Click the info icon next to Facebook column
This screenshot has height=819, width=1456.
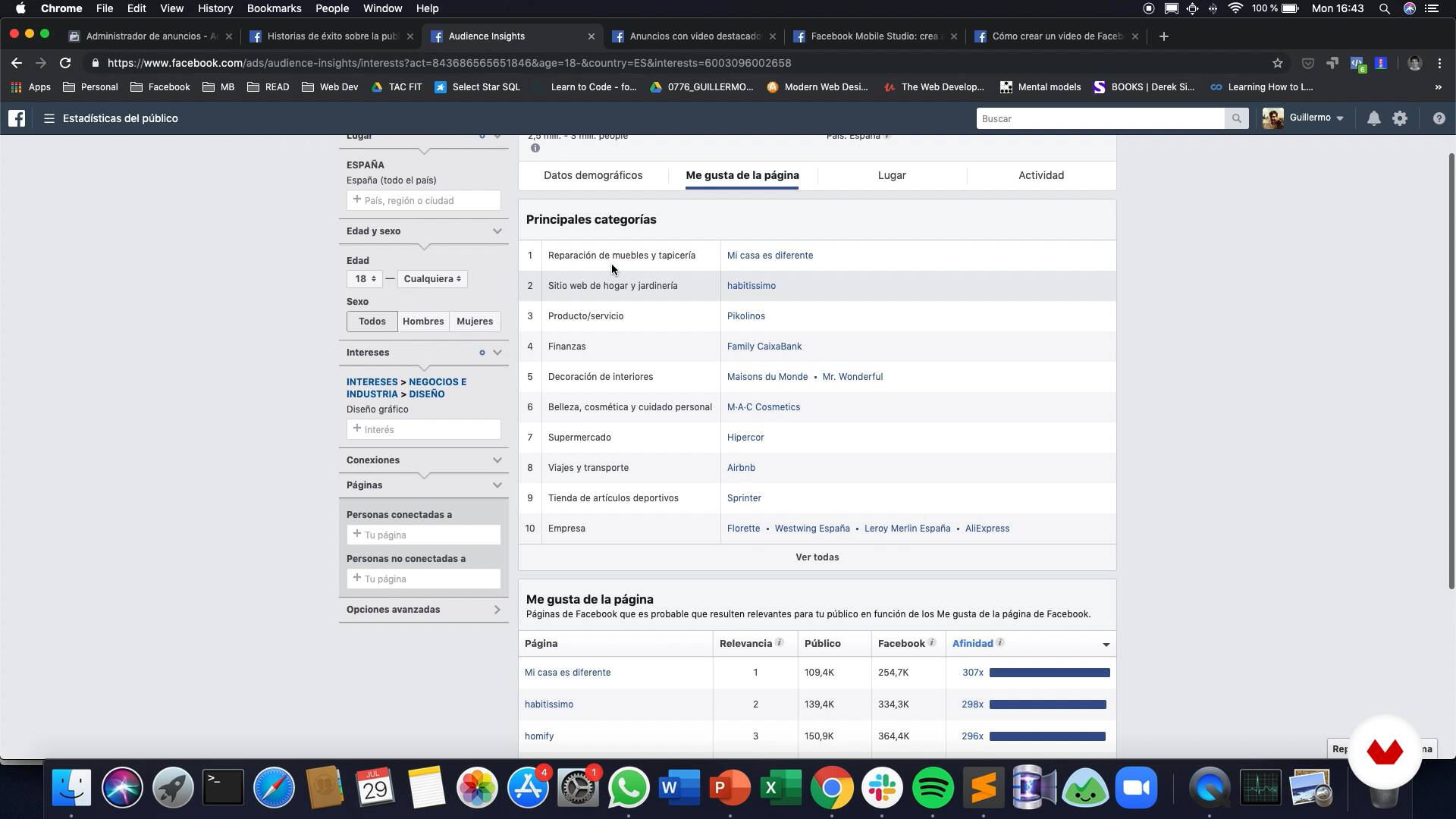(x=932, y=643)
